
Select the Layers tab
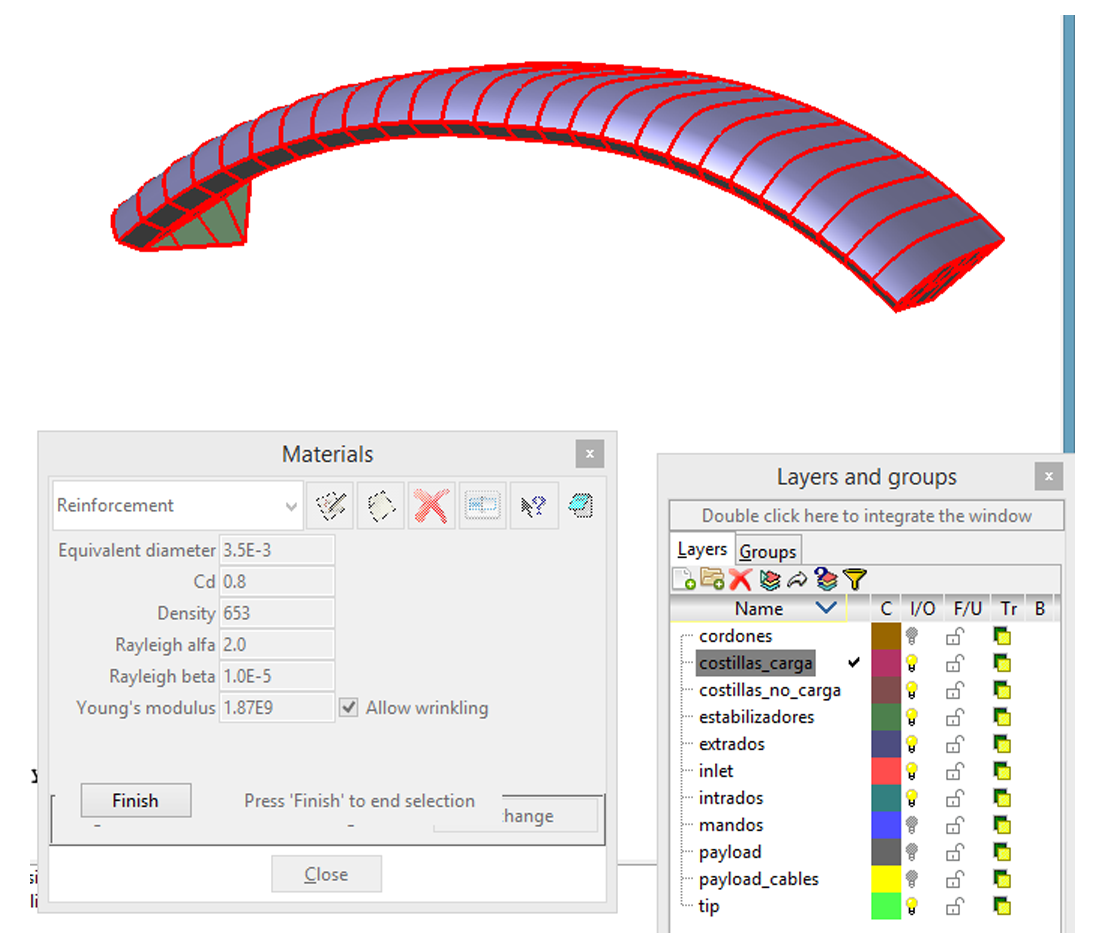pyautogui.click(x=702, y=550)
